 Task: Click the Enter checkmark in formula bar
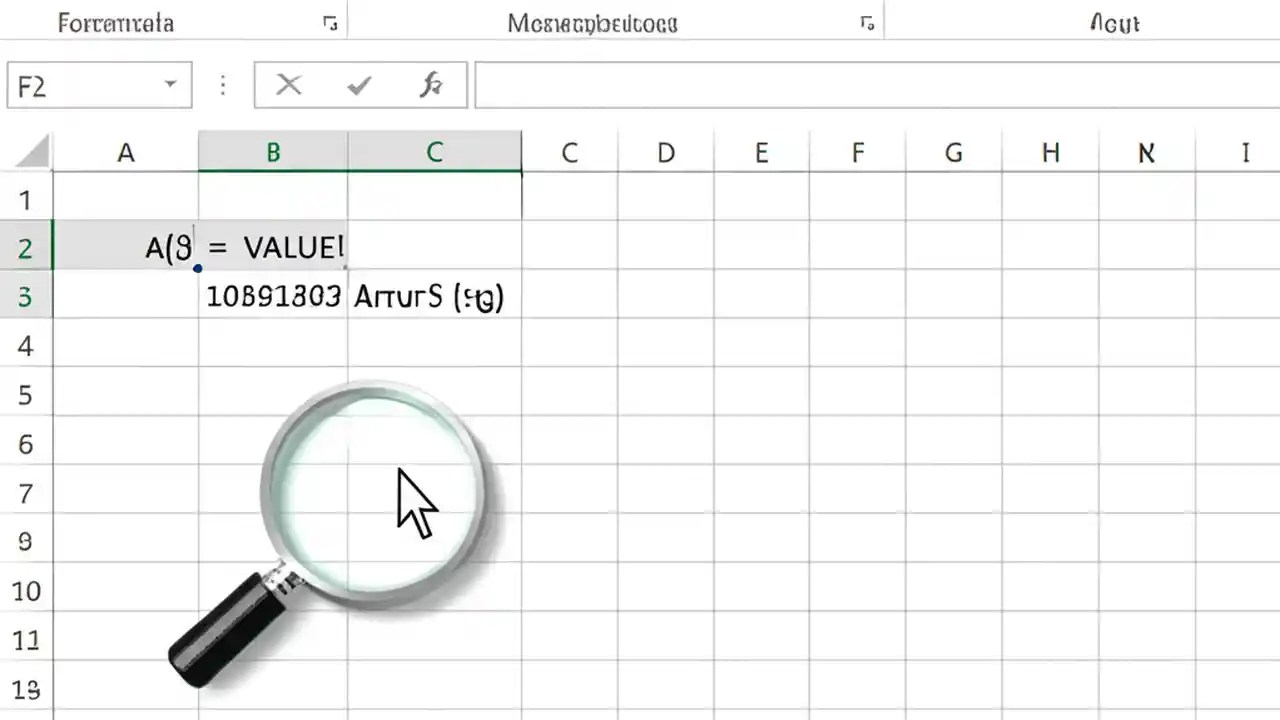tap(358, 85)
